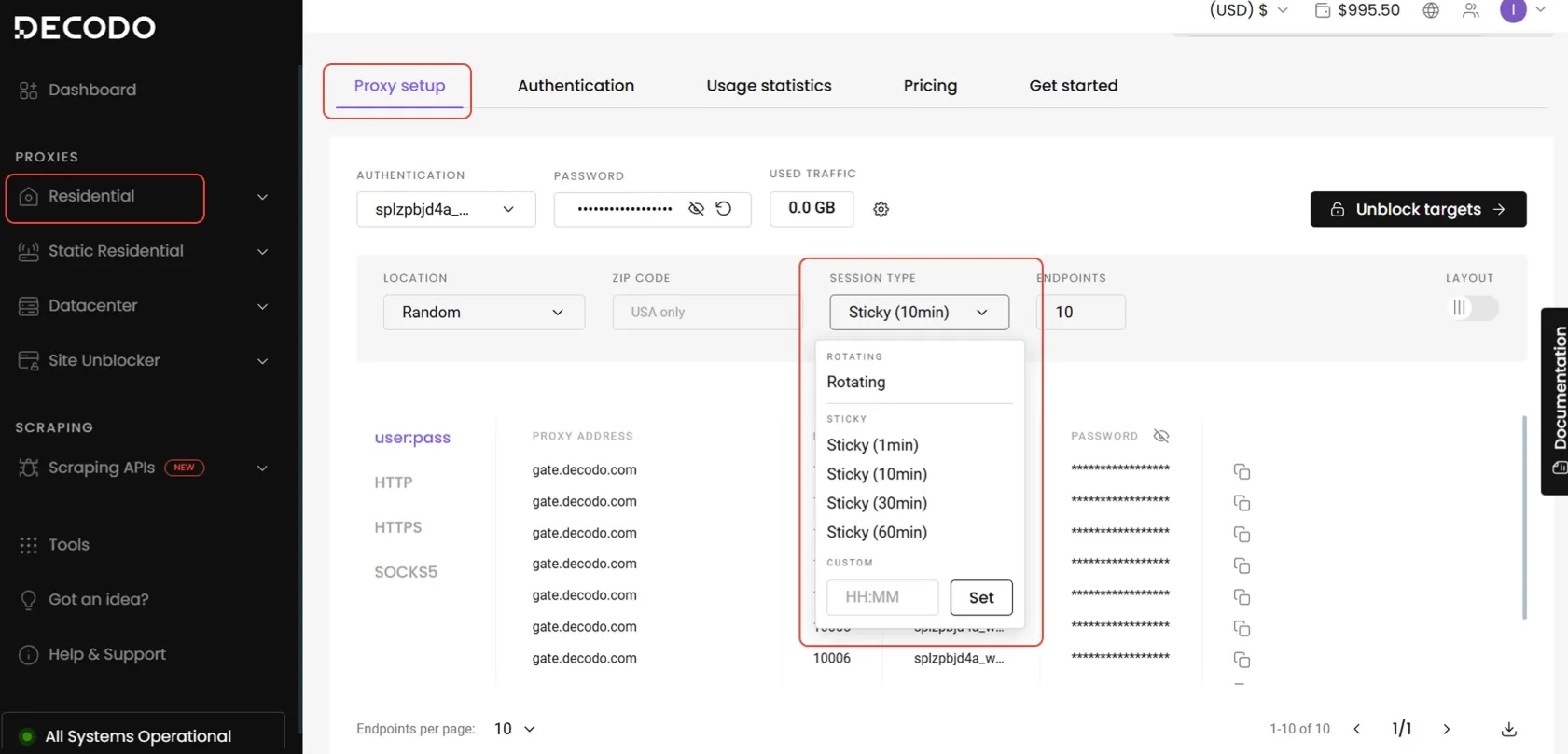Click Set for custom session time
Viewport: 1568px width, 754px height.
coord(981,598)
